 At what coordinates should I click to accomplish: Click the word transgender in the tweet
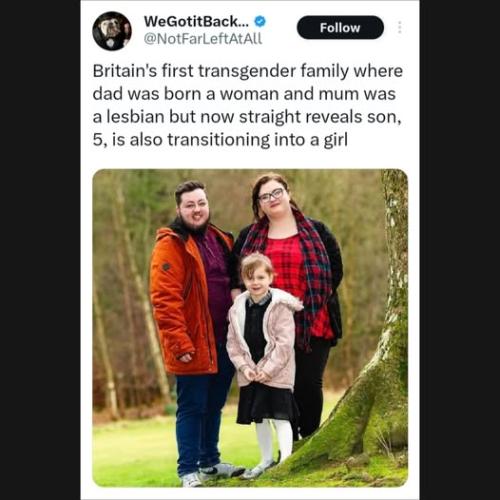click(247, 72)
